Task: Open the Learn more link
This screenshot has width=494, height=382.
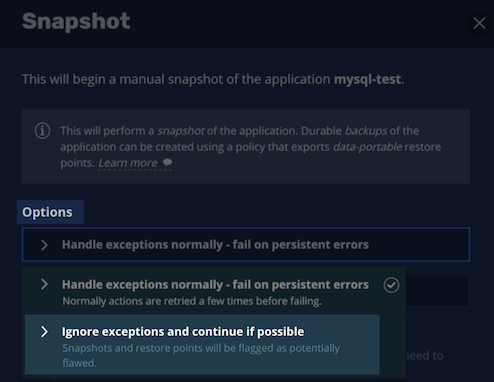Action: [128, 163]
